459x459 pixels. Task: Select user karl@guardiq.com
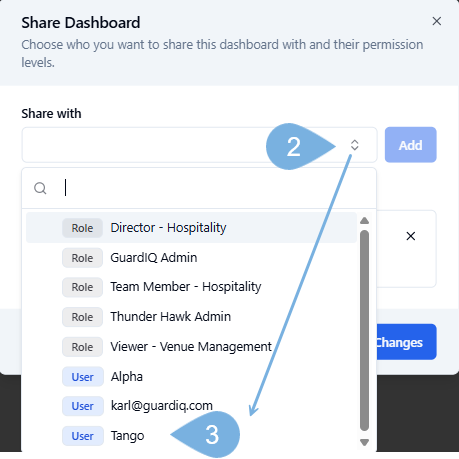click(x=191, y=406)
